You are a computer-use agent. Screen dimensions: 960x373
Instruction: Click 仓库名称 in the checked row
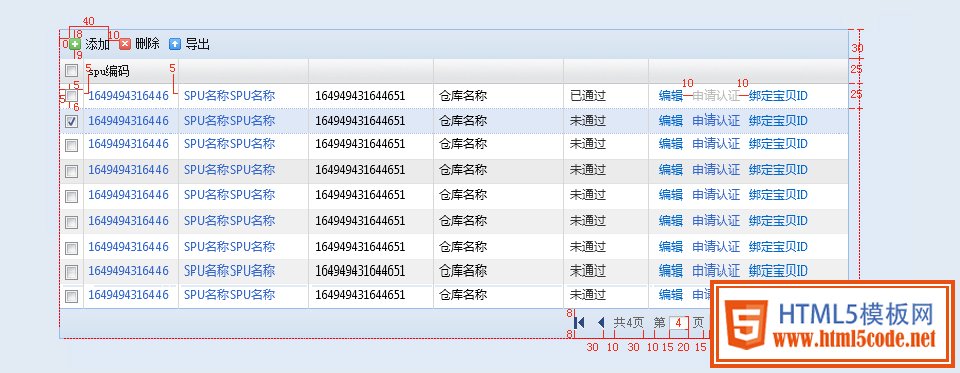pos(463,121)
